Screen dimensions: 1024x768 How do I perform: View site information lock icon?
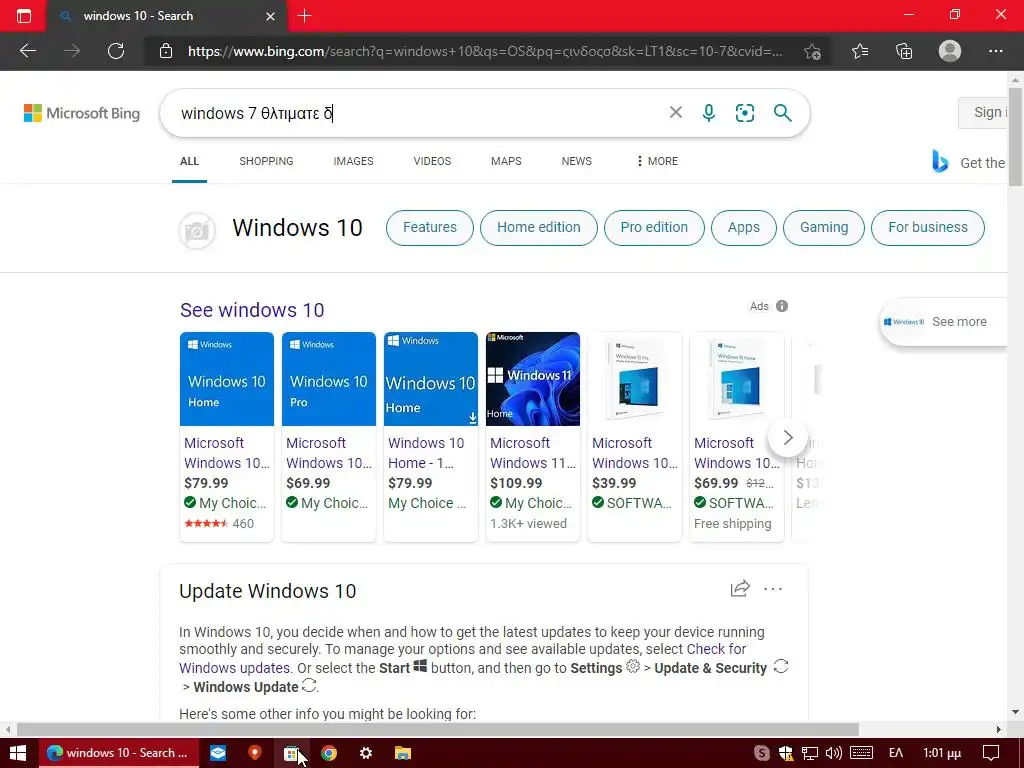166,51
